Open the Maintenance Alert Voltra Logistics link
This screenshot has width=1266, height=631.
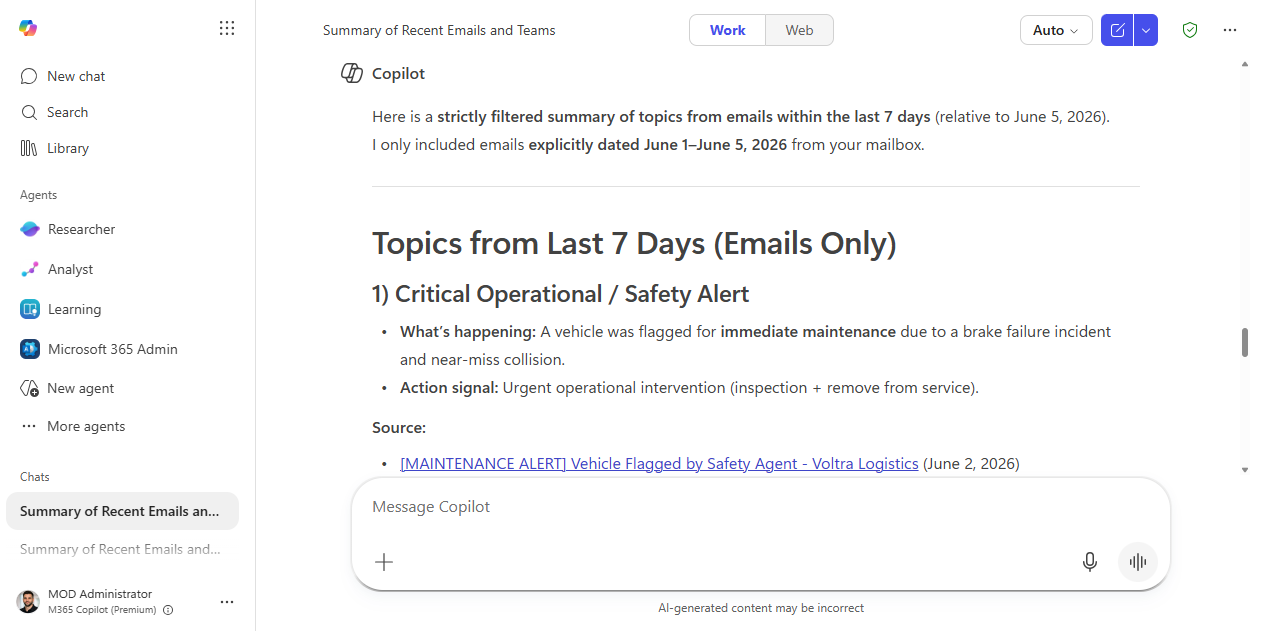[659, 464]
